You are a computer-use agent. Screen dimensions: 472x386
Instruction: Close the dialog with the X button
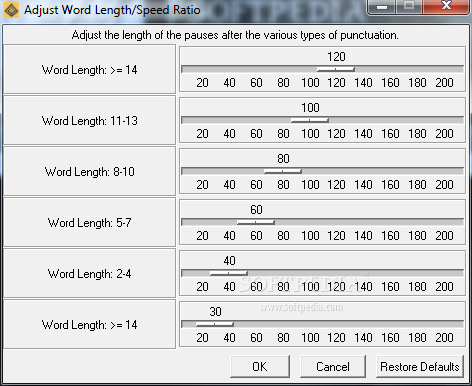446,6
